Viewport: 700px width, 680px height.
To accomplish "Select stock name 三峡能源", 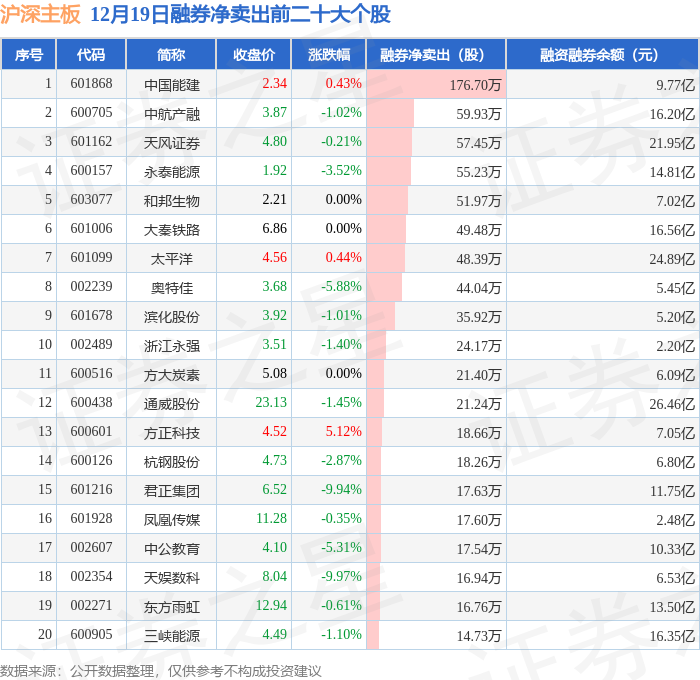I will coord(172,636).
